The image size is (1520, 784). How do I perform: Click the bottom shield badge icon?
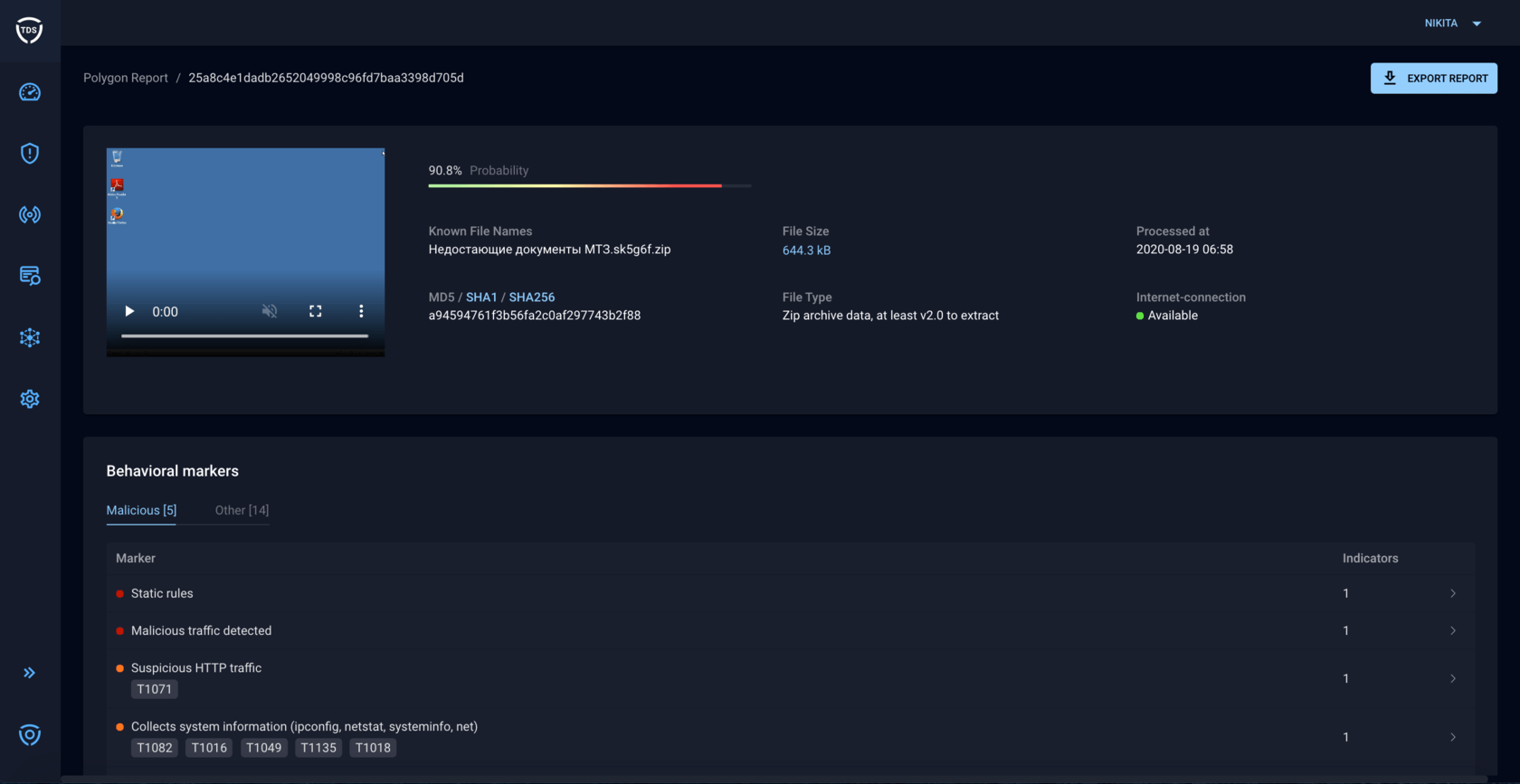point(30,735)
